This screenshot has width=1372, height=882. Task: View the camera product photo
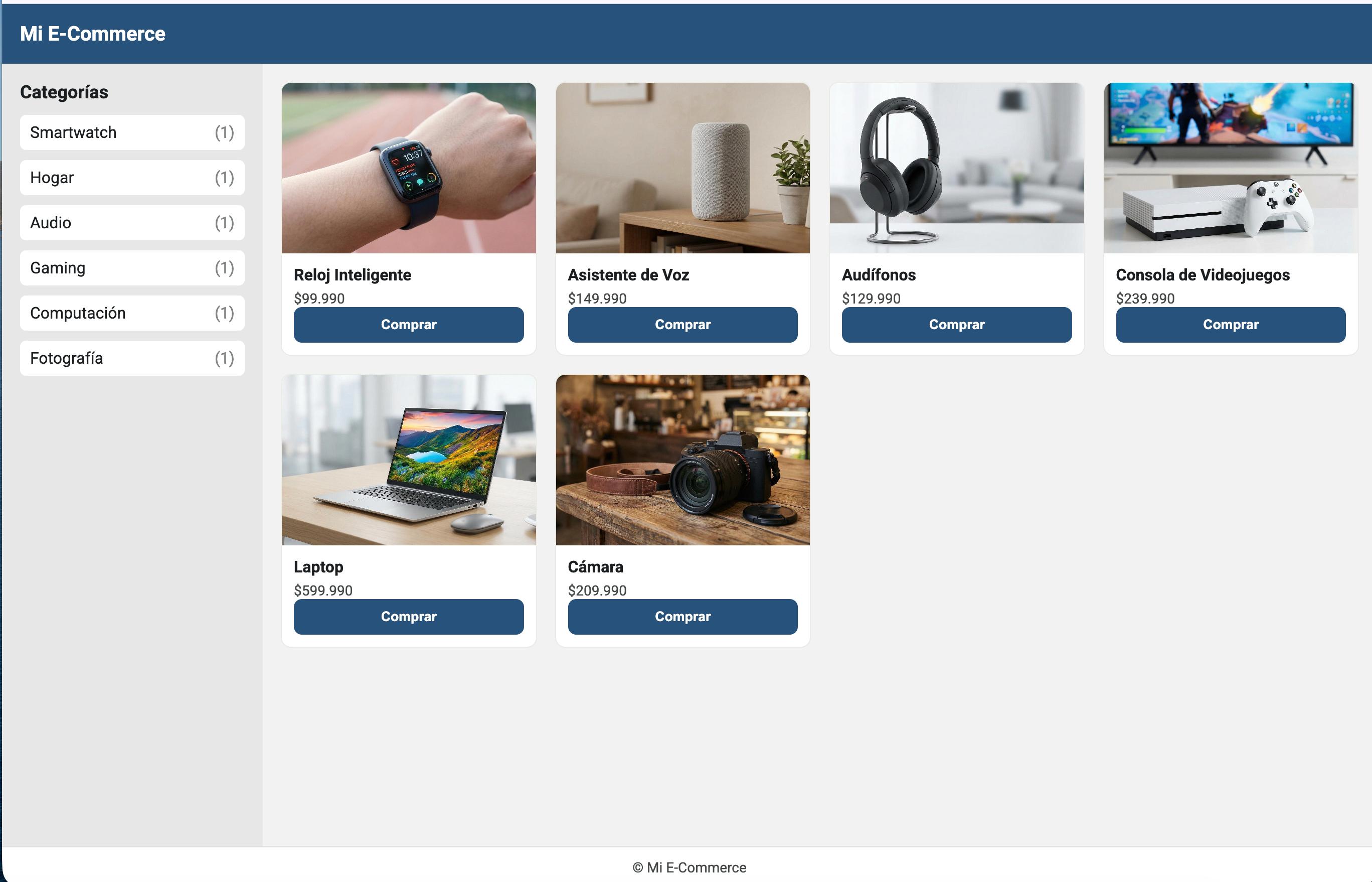(x=682, y=460)
